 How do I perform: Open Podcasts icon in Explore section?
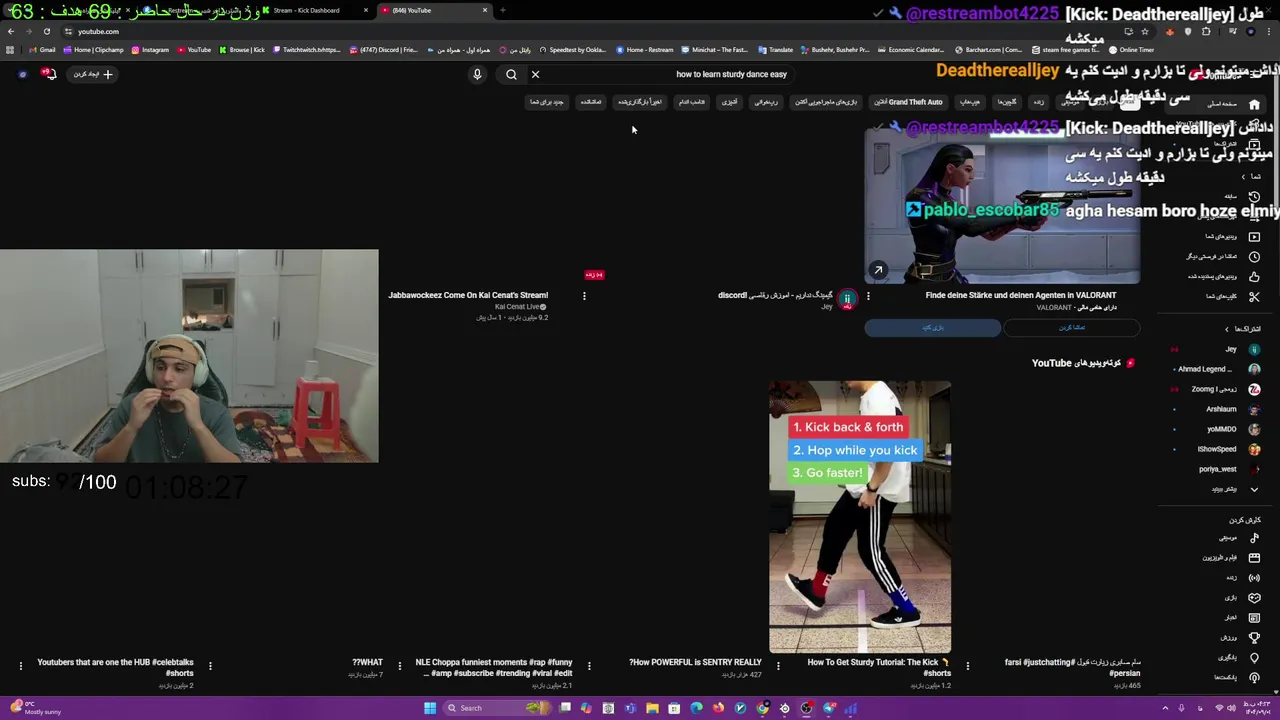[1254, 677]
